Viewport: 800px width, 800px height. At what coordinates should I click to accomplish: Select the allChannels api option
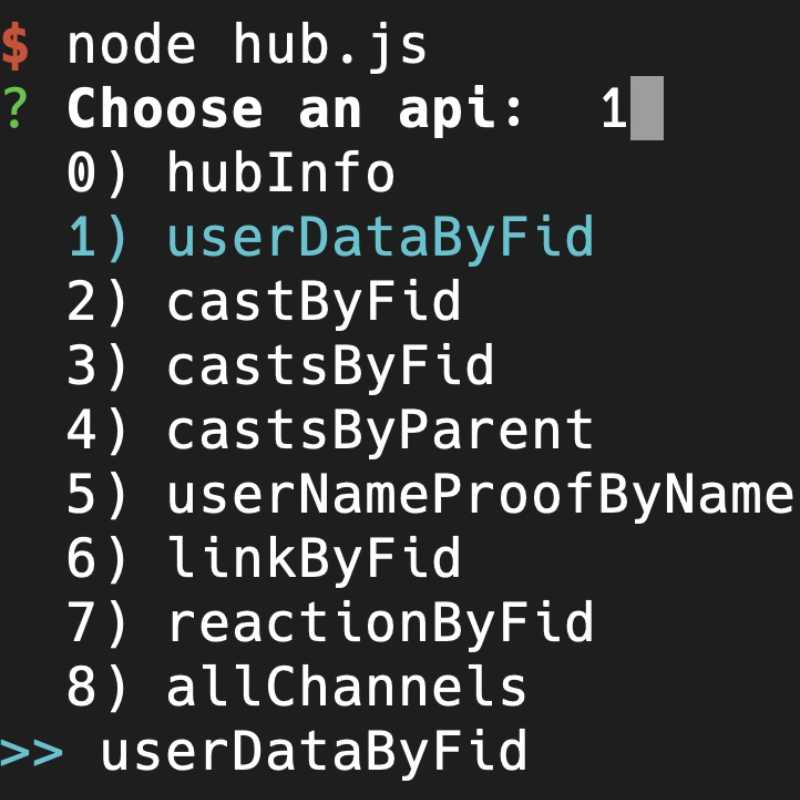point(346,687)
